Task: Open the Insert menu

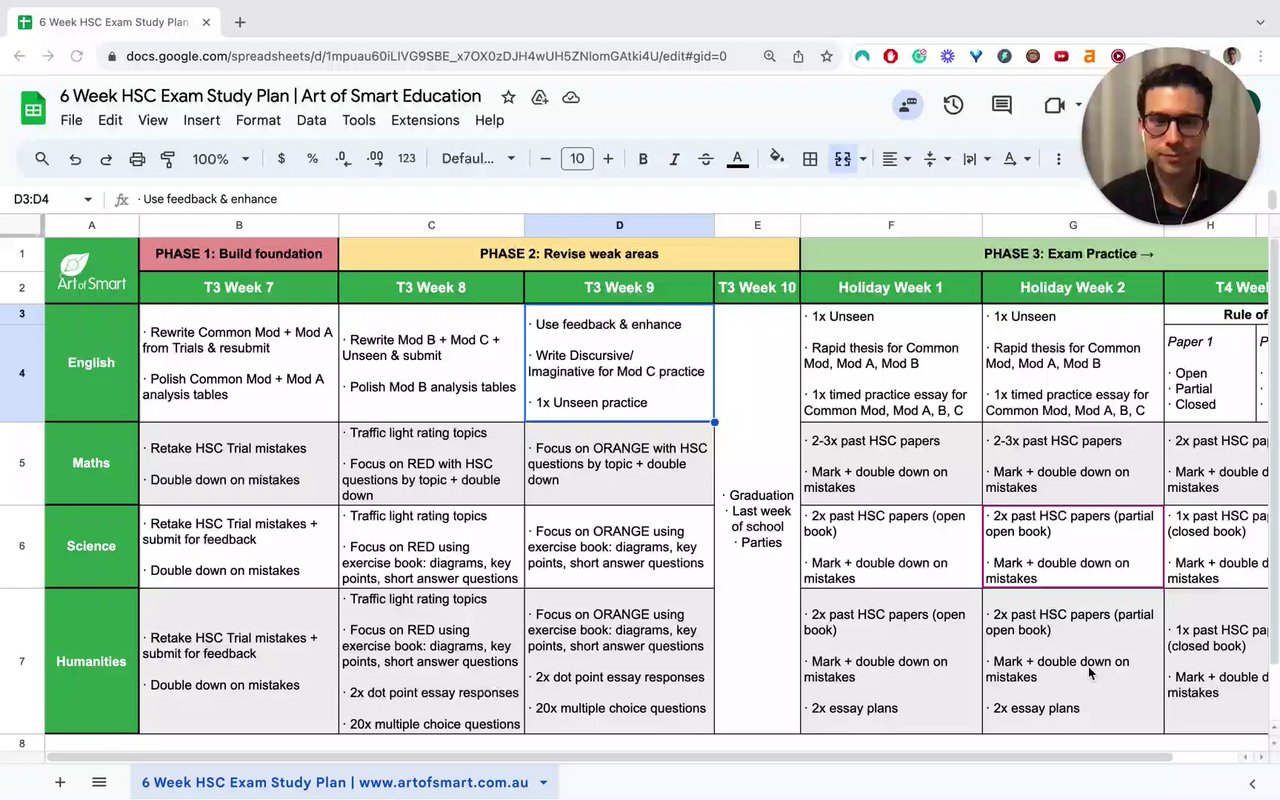Action: coord(202,120)
